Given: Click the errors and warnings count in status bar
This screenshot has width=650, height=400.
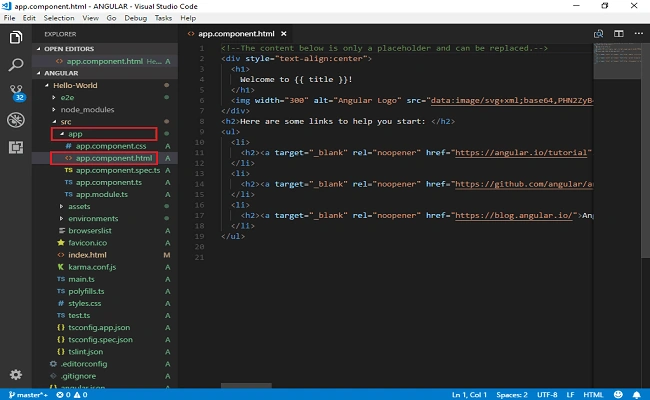Looking at the screenshot, I should 72,395.
